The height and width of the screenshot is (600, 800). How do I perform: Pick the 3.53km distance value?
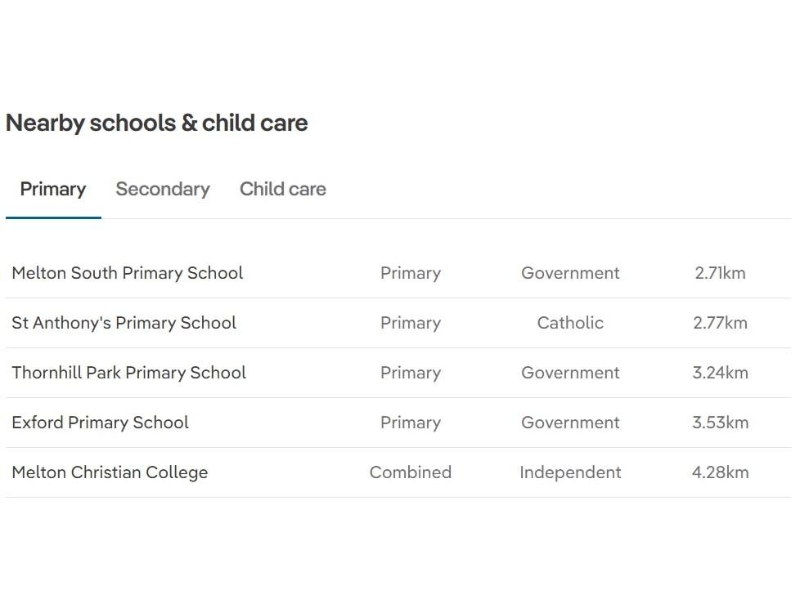720,422
